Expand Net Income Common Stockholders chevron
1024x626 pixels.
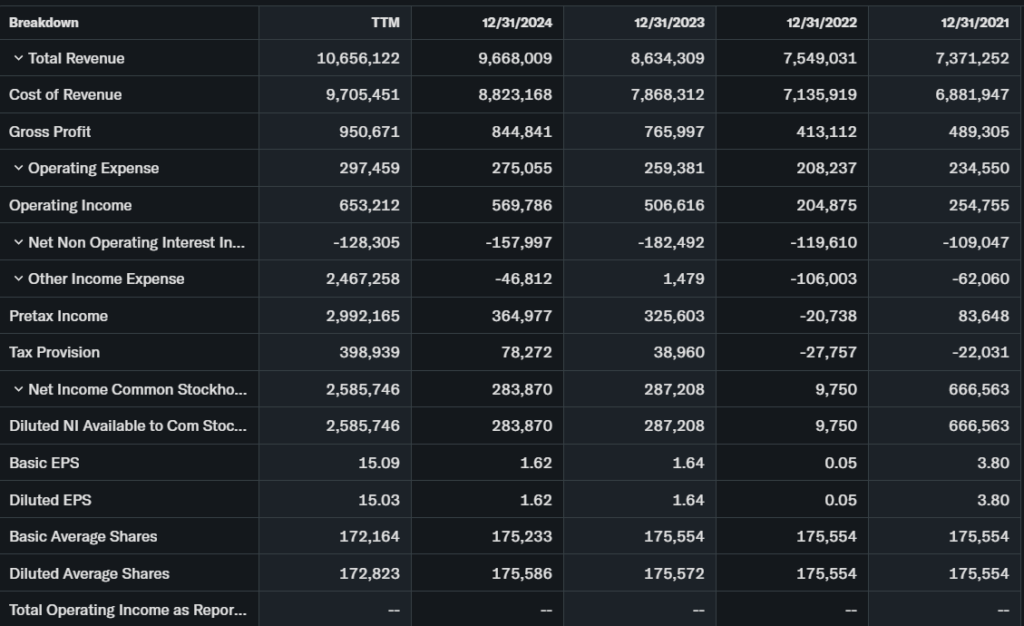[x=18, y=389]
